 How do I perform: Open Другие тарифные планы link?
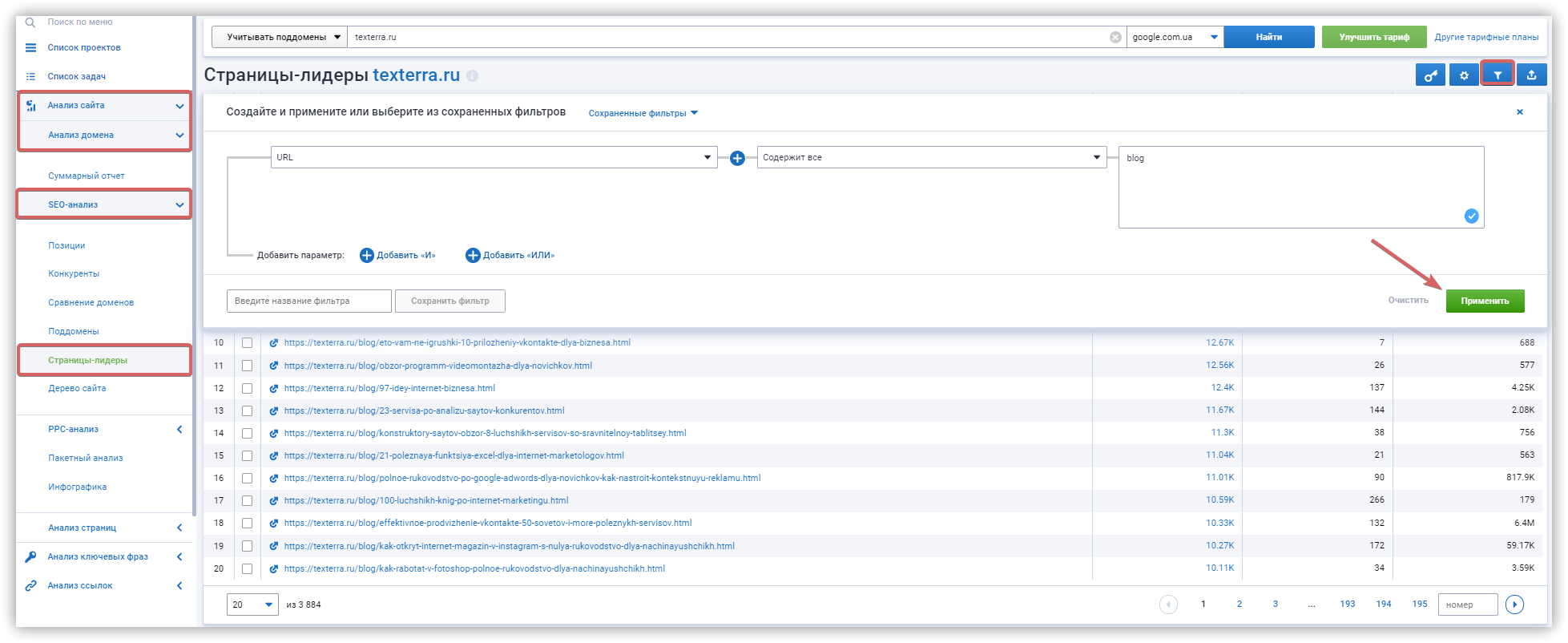pos(1486,37)
